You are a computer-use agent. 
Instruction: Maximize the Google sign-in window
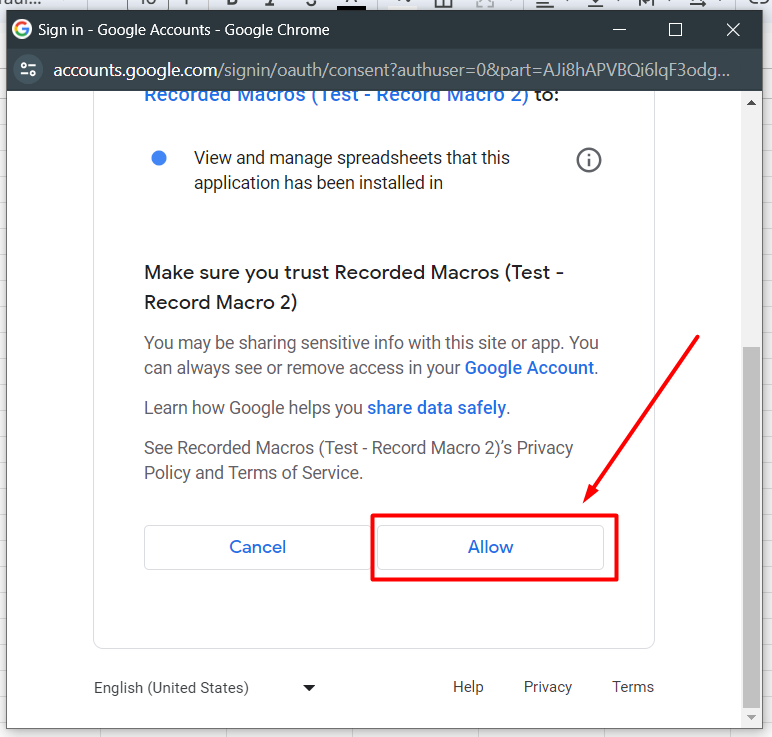point(676,30)
